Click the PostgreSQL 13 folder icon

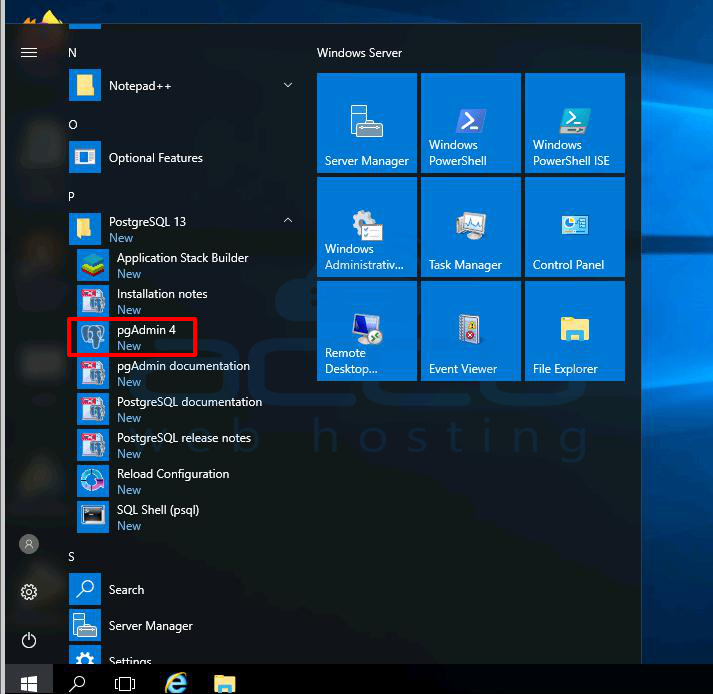[x=85, y=229]
